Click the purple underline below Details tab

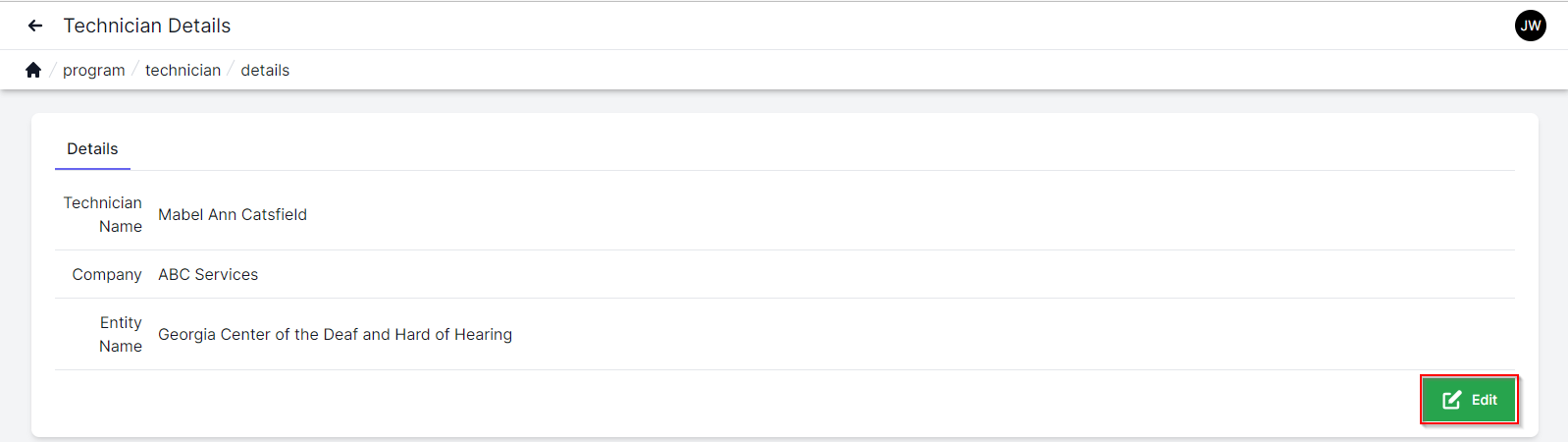[92, 168]
